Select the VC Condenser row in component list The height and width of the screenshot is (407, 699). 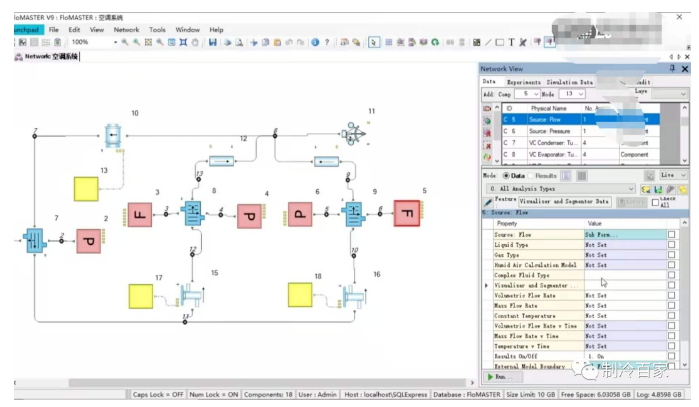tap(580, 143)
